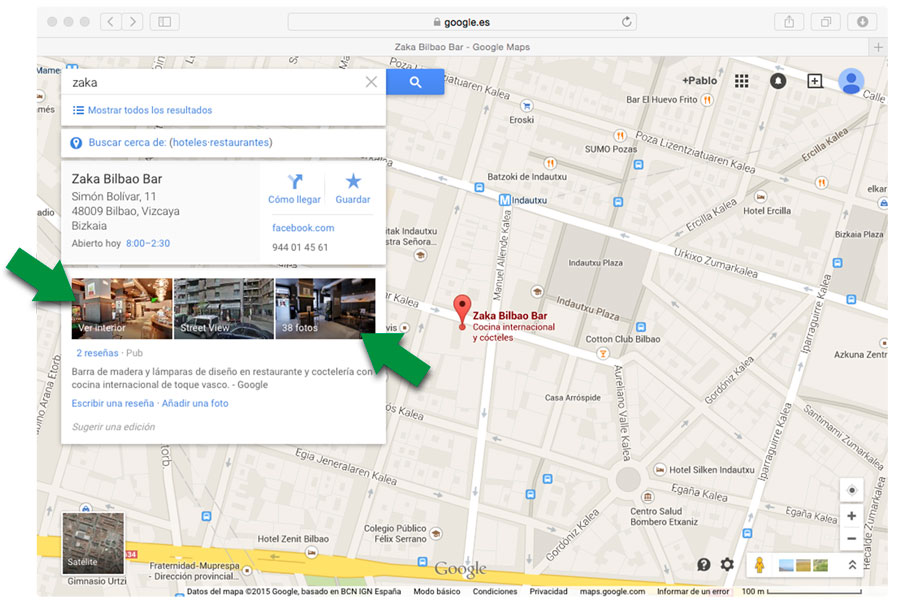Click the red Zaka Bilbao Bar pin
The height and width of the screenshot is (600, 900).
click(462, 311)
